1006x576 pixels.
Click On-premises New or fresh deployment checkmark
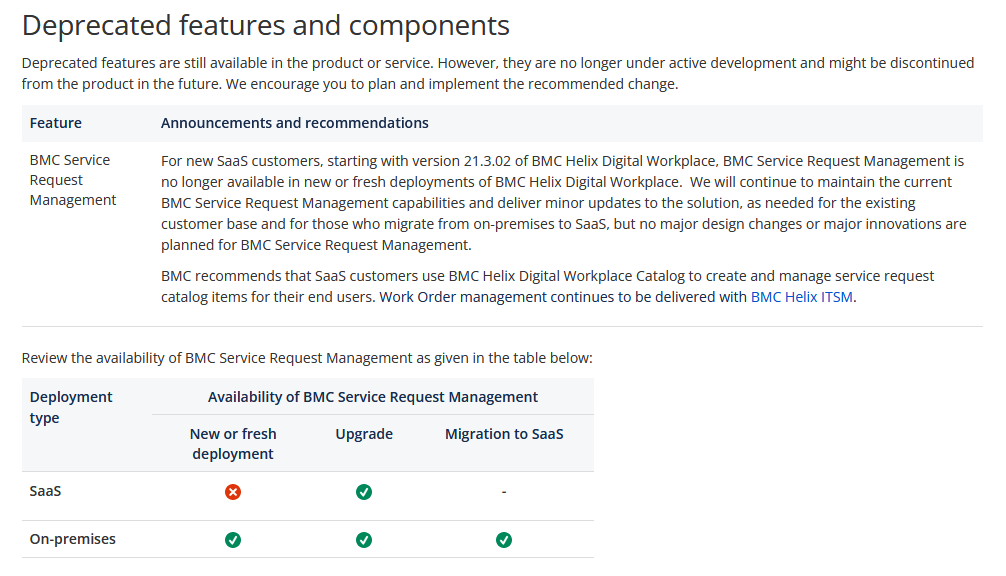(x=233, y=540)
